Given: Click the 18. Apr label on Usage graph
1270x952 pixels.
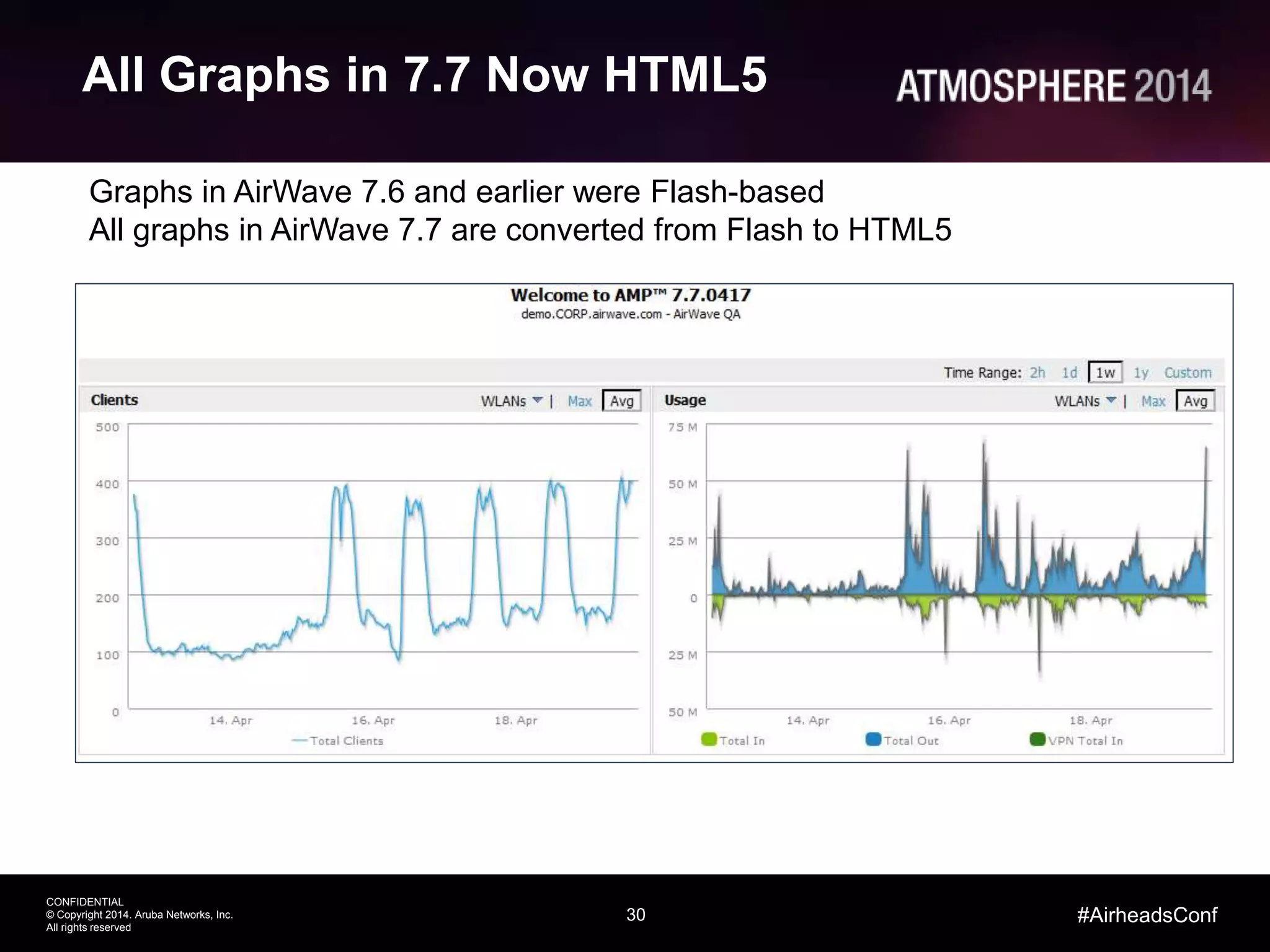Looking at the screenshot, I should click(x=1091, y=720).
